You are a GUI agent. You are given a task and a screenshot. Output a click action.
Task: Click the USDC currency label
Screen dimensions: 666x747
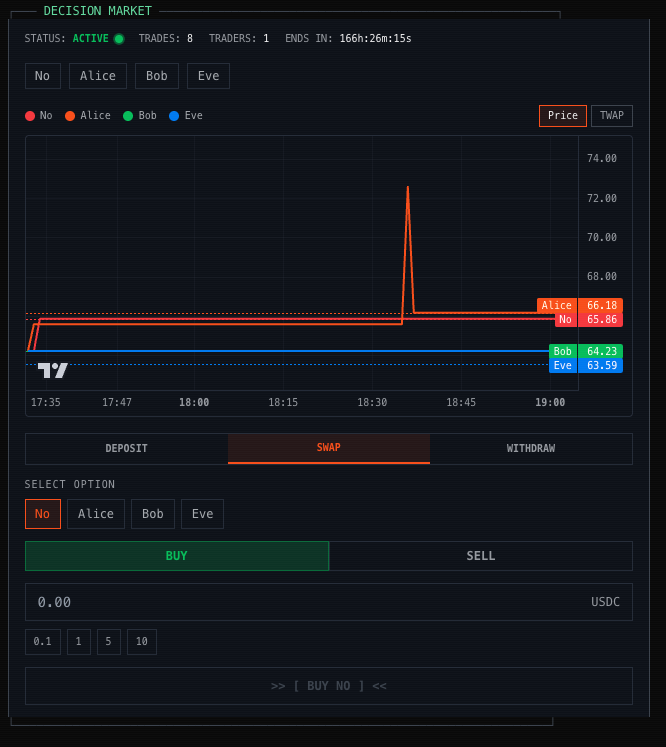[605, 602]
